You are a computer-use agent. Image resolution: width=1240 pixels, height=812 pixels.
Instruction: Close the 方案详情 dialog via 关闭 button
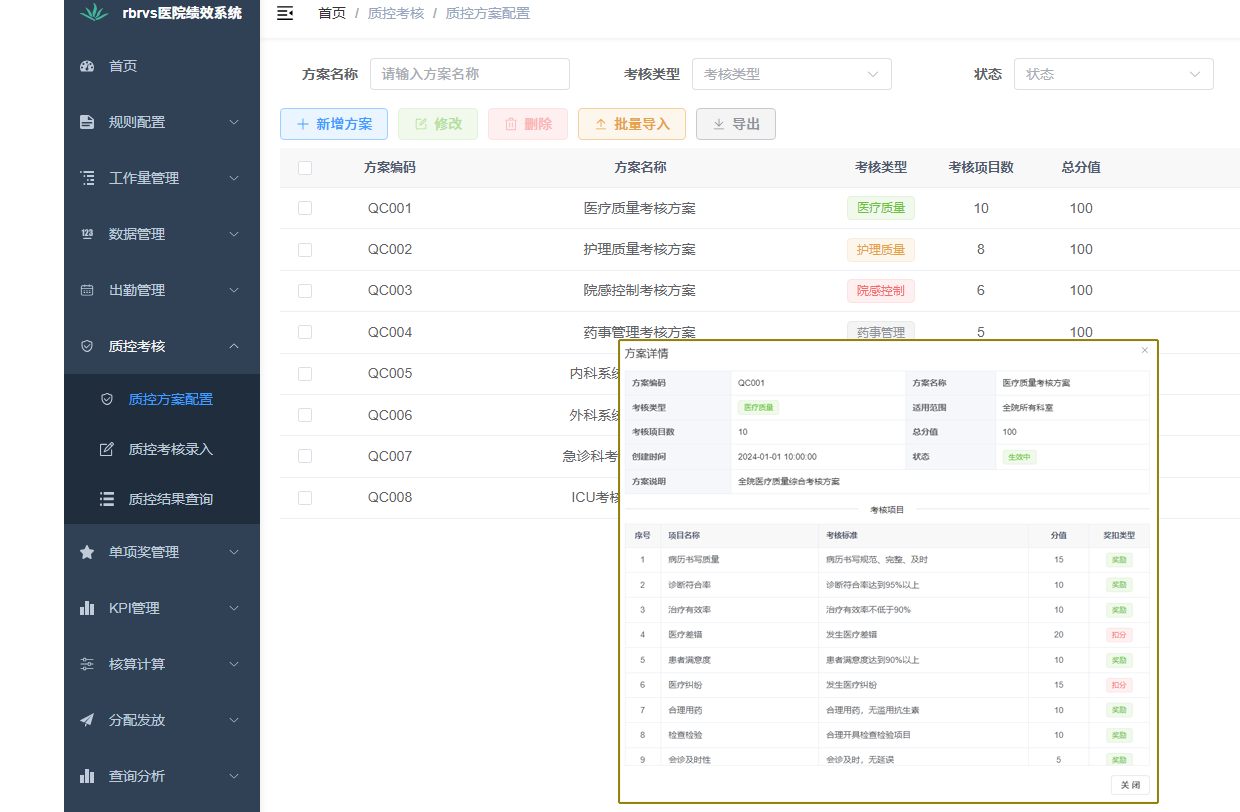pyautogui.click(x=1128, y=784)
